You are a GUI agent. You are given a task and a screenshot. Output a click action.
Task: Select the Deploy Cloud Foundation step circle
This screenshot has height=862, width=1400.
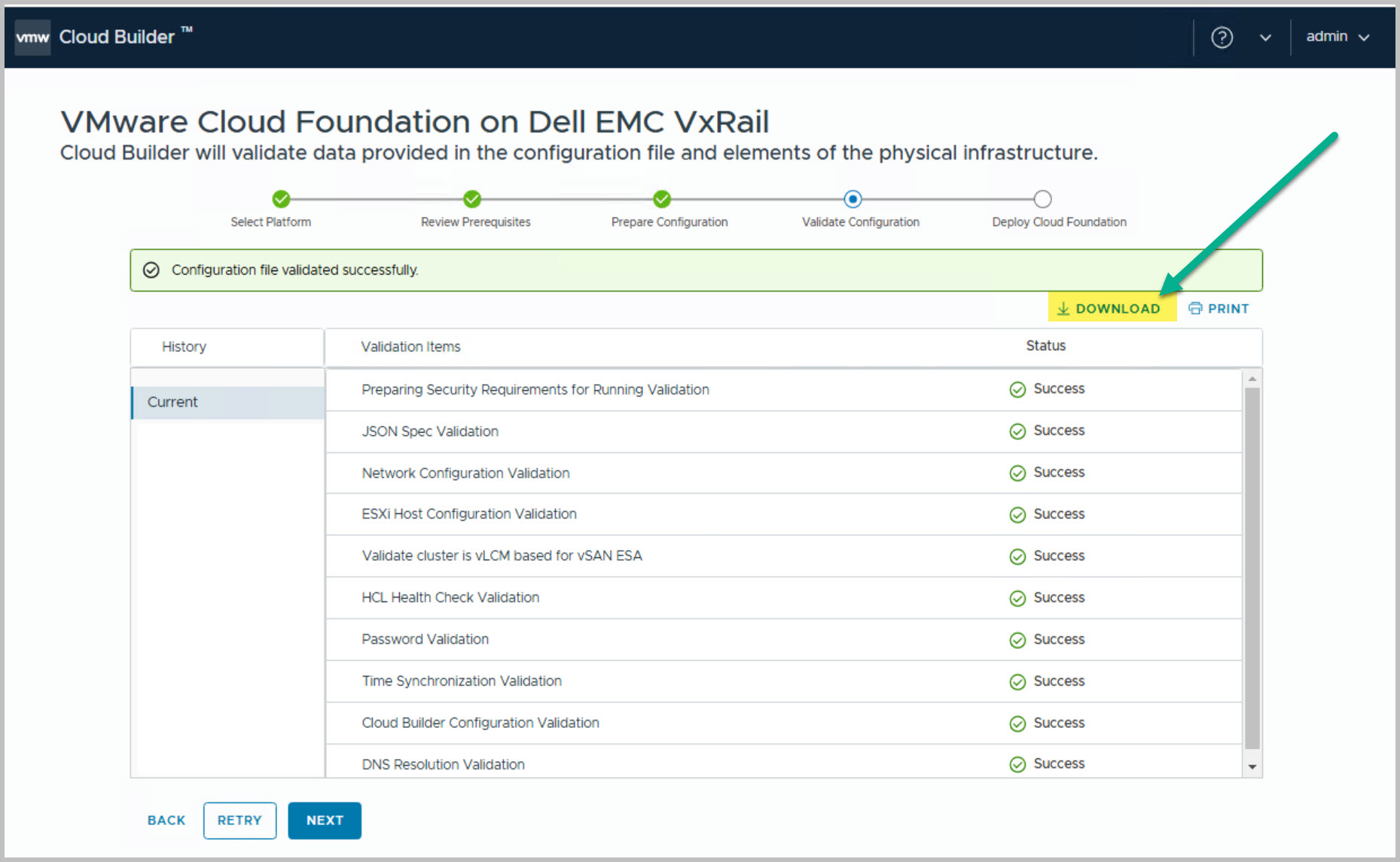pos(1042,200)
